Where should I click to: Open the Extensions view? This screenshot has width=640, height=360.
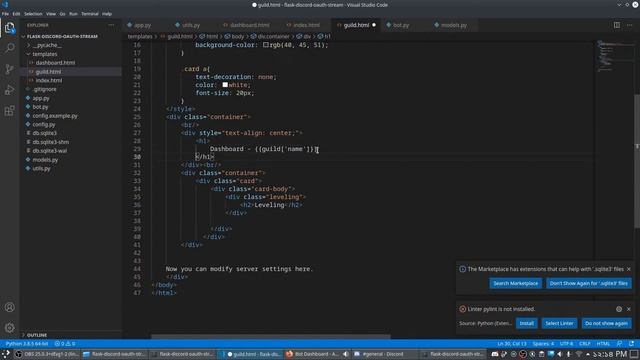[9, 111]
